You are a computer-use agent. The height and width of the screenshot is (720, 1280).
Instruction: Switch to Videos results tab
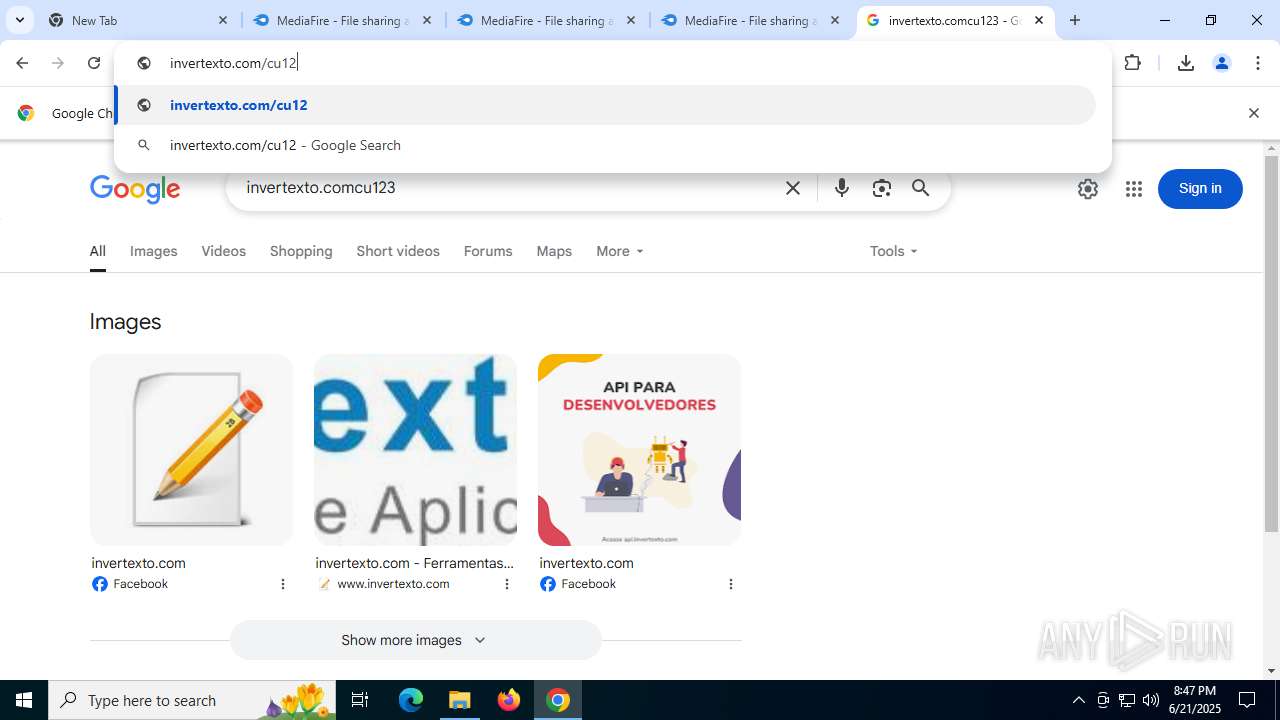coord(224,252)
